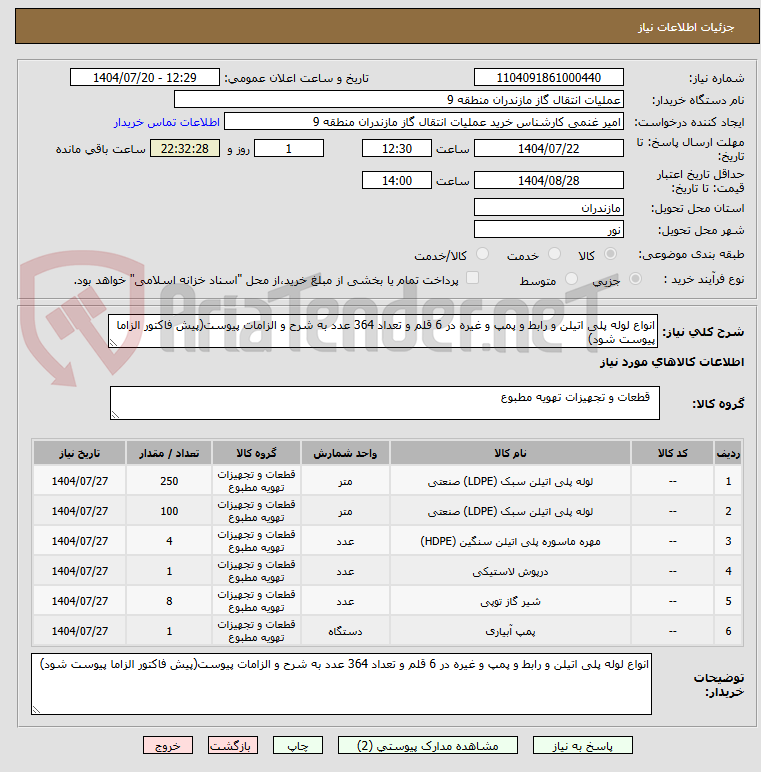Click the گروه کالا column header

(x=256, y=453)
